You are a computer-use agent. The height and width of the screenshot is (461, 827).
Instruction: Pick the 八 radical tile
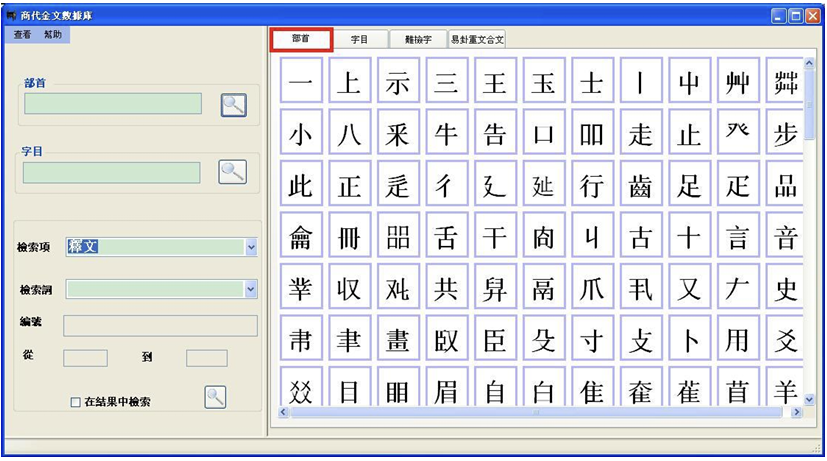[350, 132]
